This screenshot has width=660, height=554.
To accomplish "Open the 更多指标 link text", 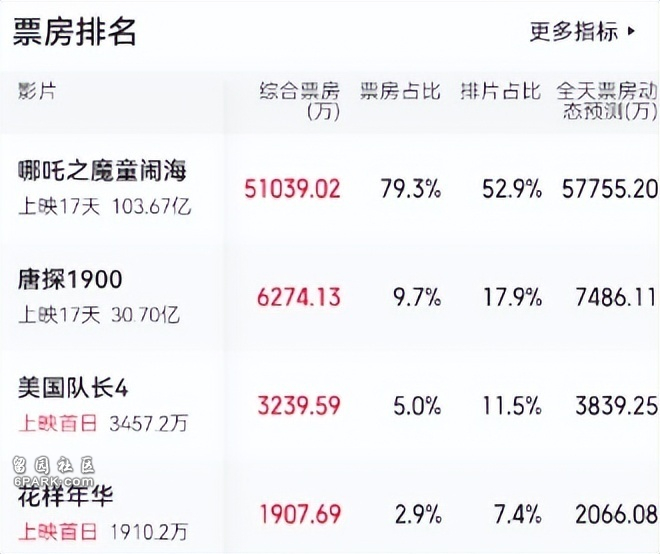I will click(x=573, y=32).
